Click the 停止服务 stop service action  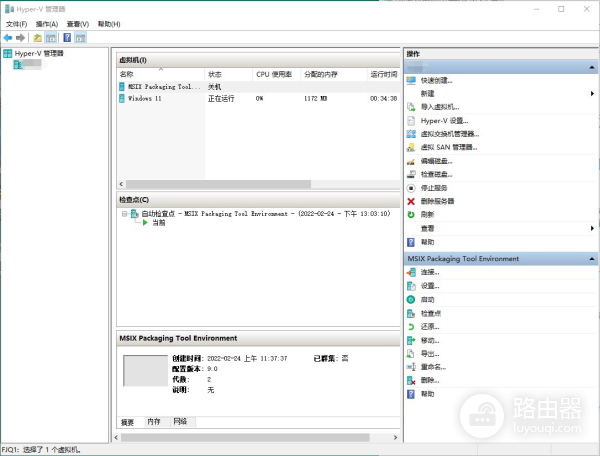[434, 188]
